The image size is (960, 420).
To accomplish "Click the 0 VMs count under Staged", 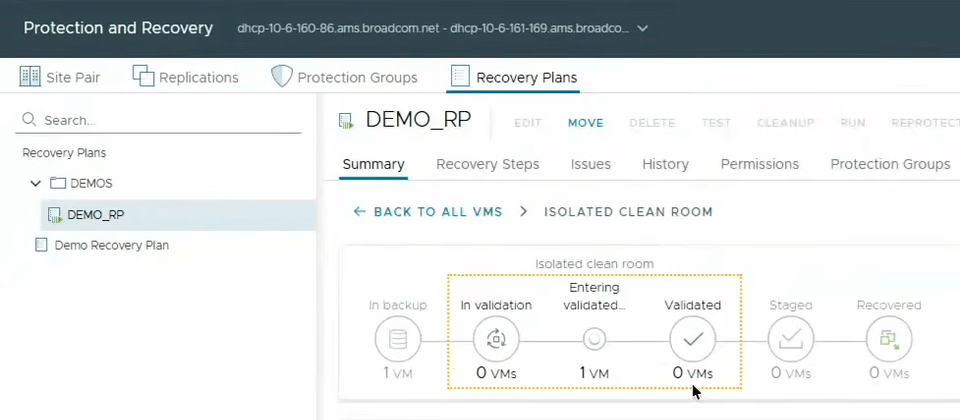I will click(790, 372).
